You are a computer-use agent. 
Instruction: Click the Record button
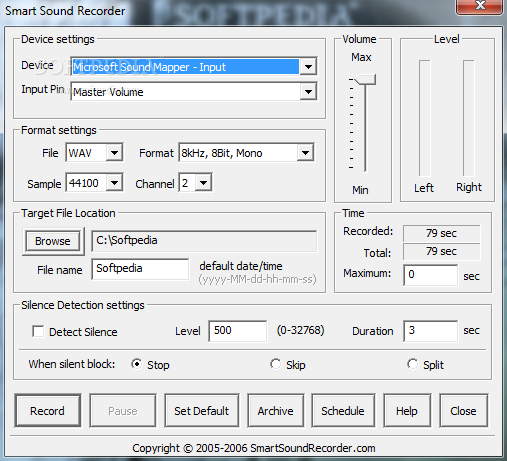pyautogui.click(x=48, y=411)
